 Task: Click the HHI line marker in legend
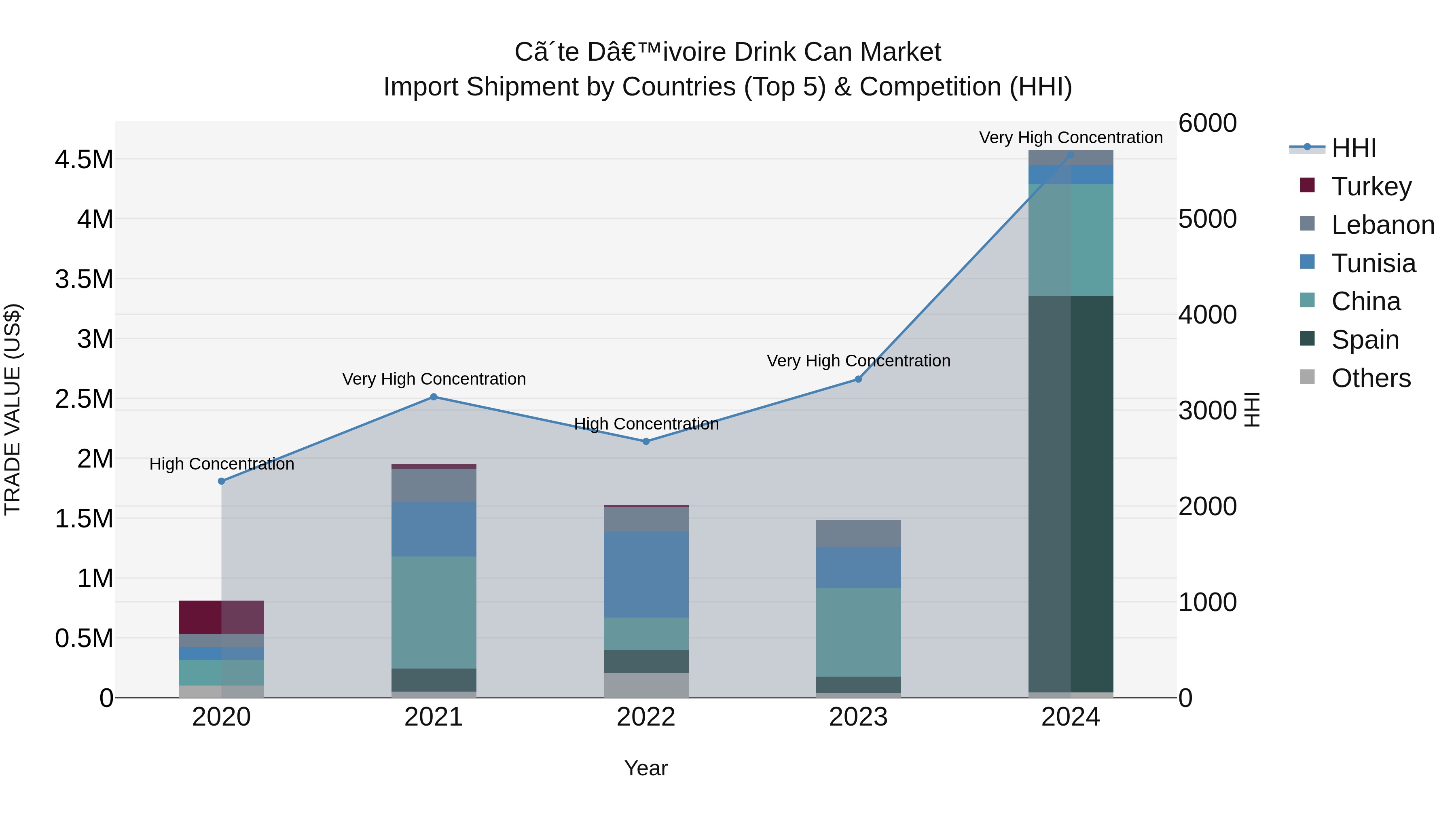pyautogui.click(x=1307, y=147)
